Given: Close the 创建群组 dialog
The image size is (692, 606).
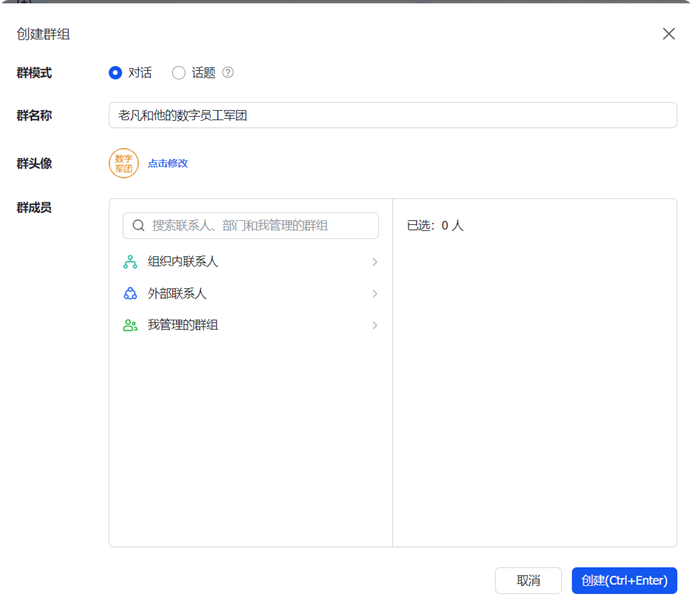Looking at the screenshot, I should tap(669, 34).
